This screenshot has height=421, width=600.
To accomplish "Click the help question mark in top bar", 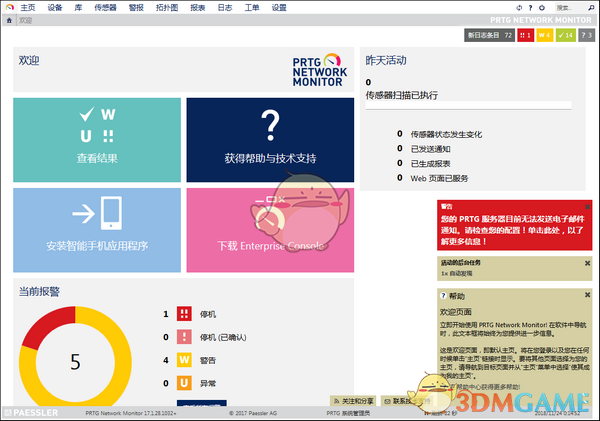I will [x=530, y=8].
